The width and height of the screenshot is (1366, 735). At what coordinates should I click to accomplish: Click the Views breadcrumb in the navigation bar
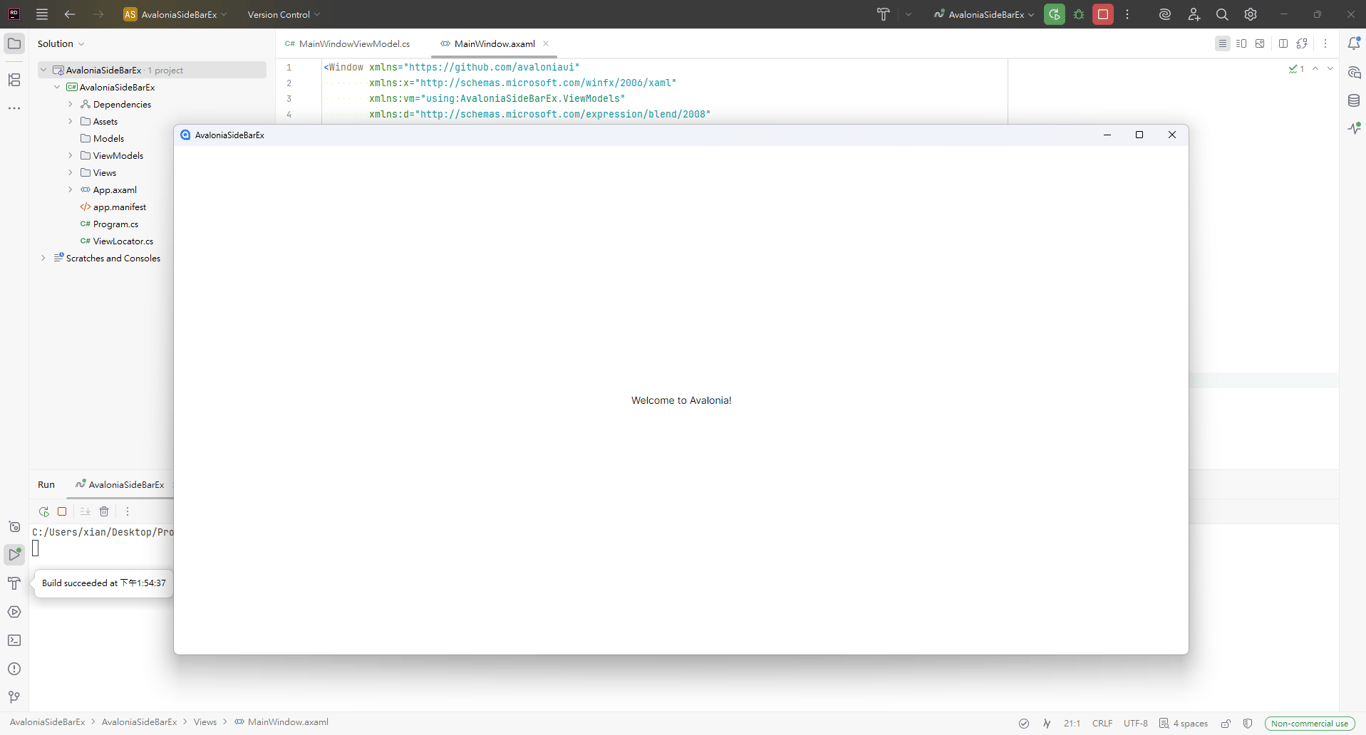tap(205, 722)
